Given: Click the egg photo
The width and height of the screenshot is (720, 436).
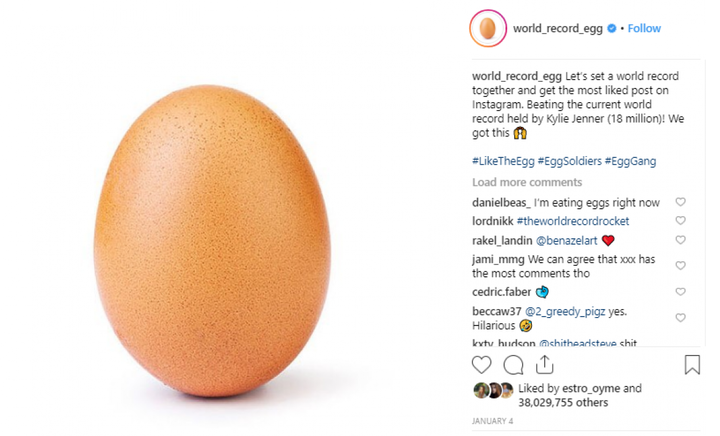Looking at the screenshot, I should [212, 241].
